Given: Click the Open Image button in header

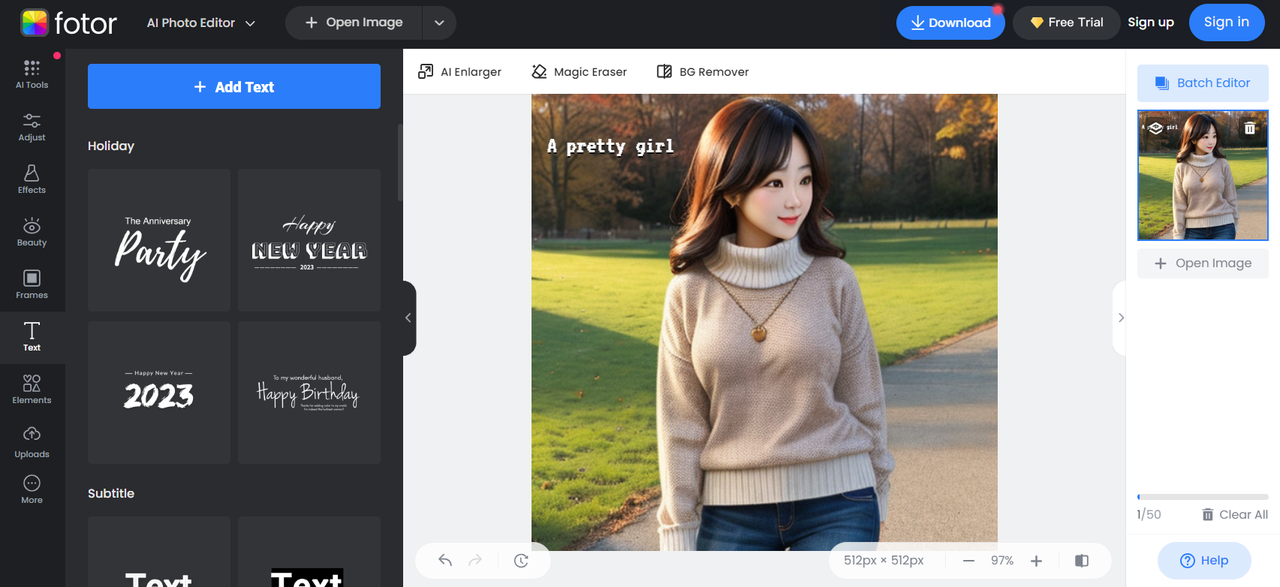Looking at the screenshot, I should pos(354,22).
